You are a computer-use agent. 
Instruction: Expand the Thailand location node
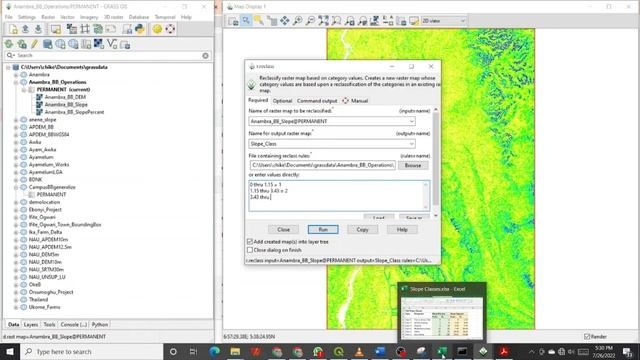coord(16,300)
